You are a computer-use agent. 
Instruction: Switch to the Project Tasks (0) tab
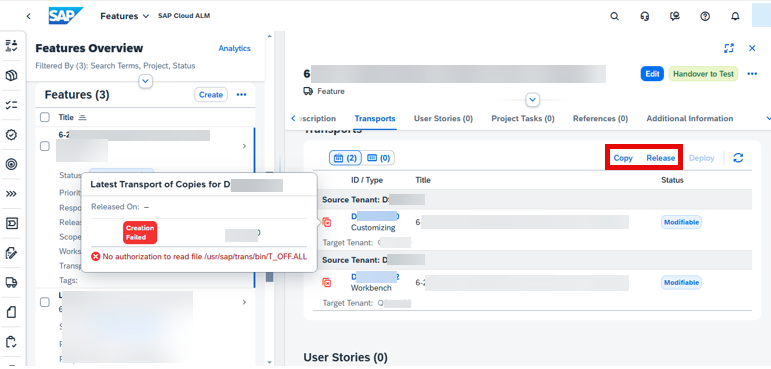click(x=523, y=119)
